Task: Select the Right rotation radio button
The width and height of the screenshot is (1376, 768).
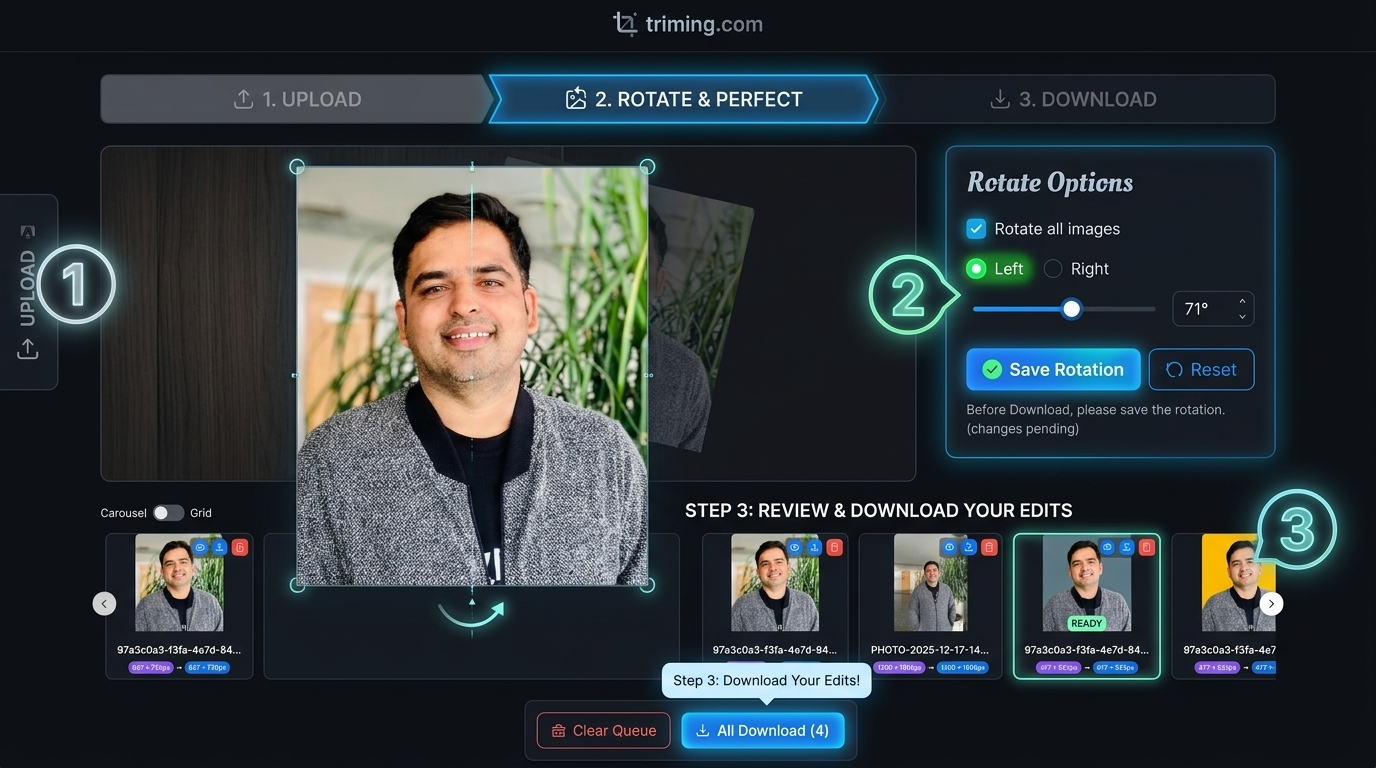Action: click(1053, 269)
